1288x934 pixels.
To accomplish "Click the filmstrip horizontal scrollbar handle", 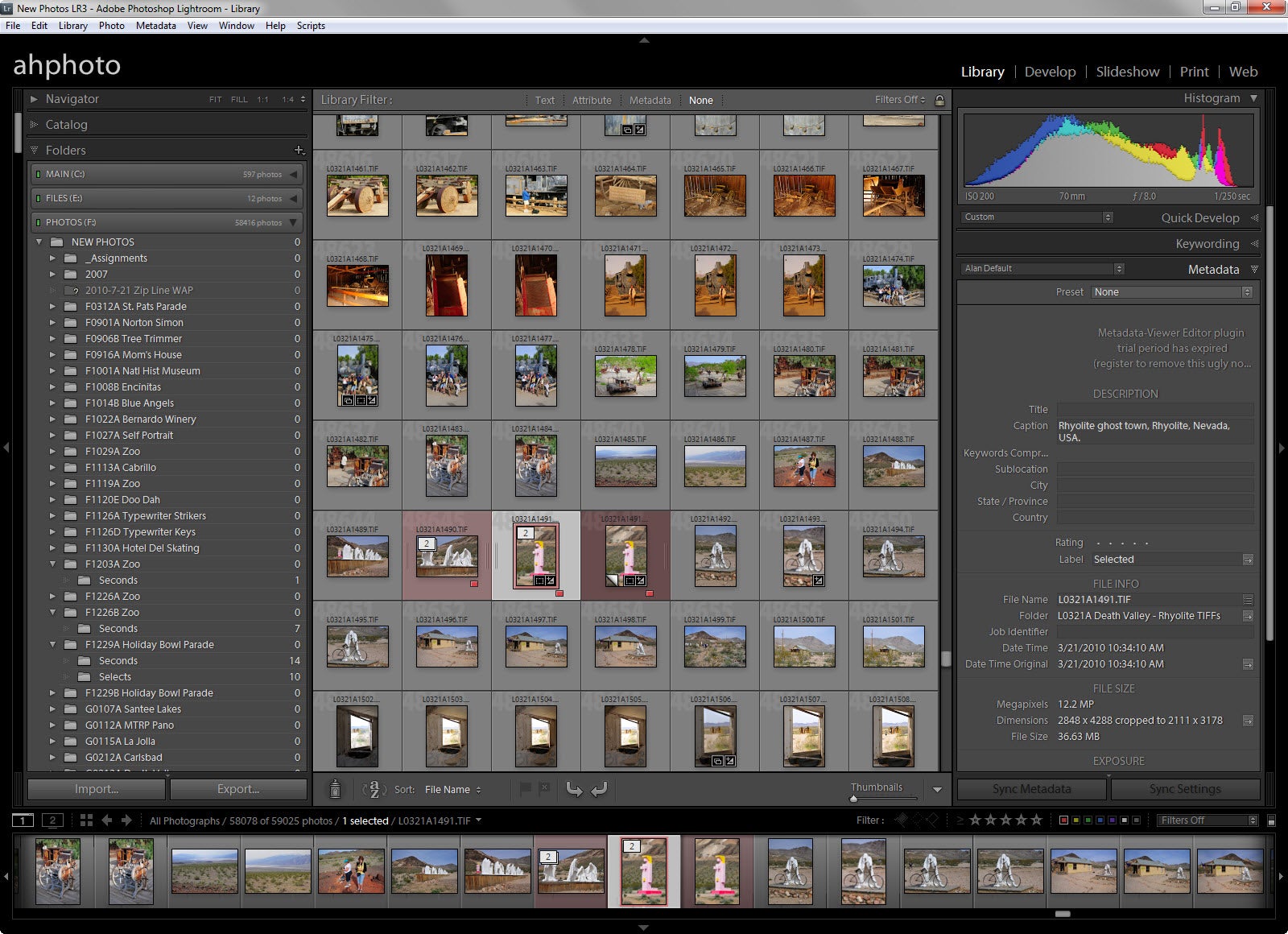I will click(1063, 914).
